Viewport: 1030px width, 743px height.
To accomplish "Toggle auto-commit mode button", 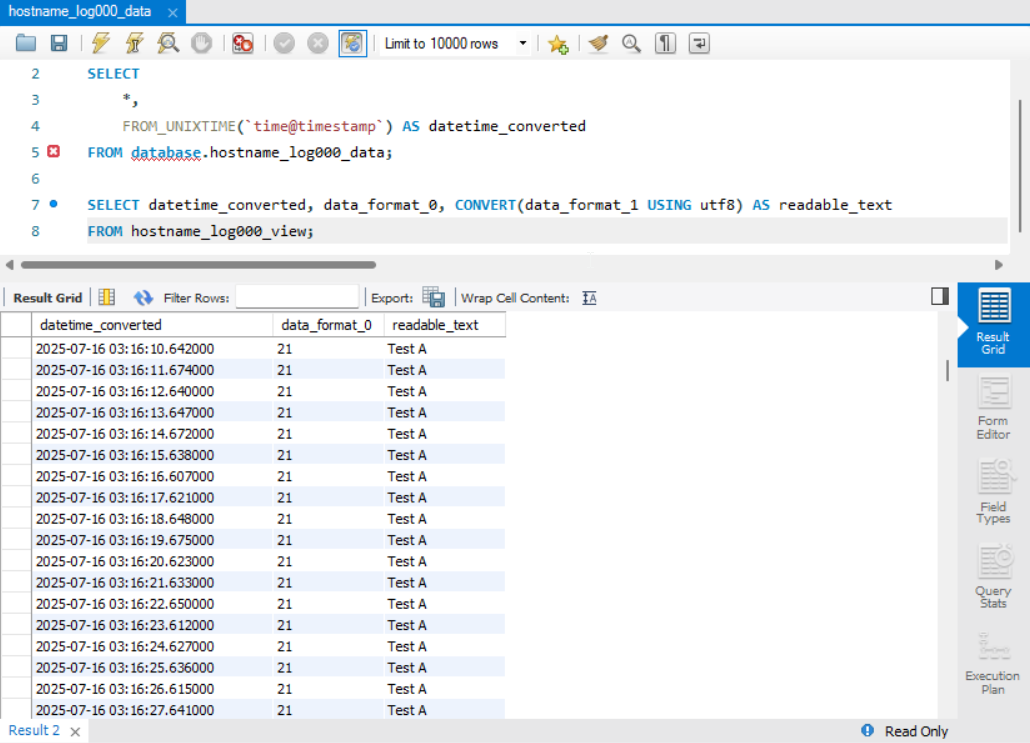I will (x=352, y=43).
